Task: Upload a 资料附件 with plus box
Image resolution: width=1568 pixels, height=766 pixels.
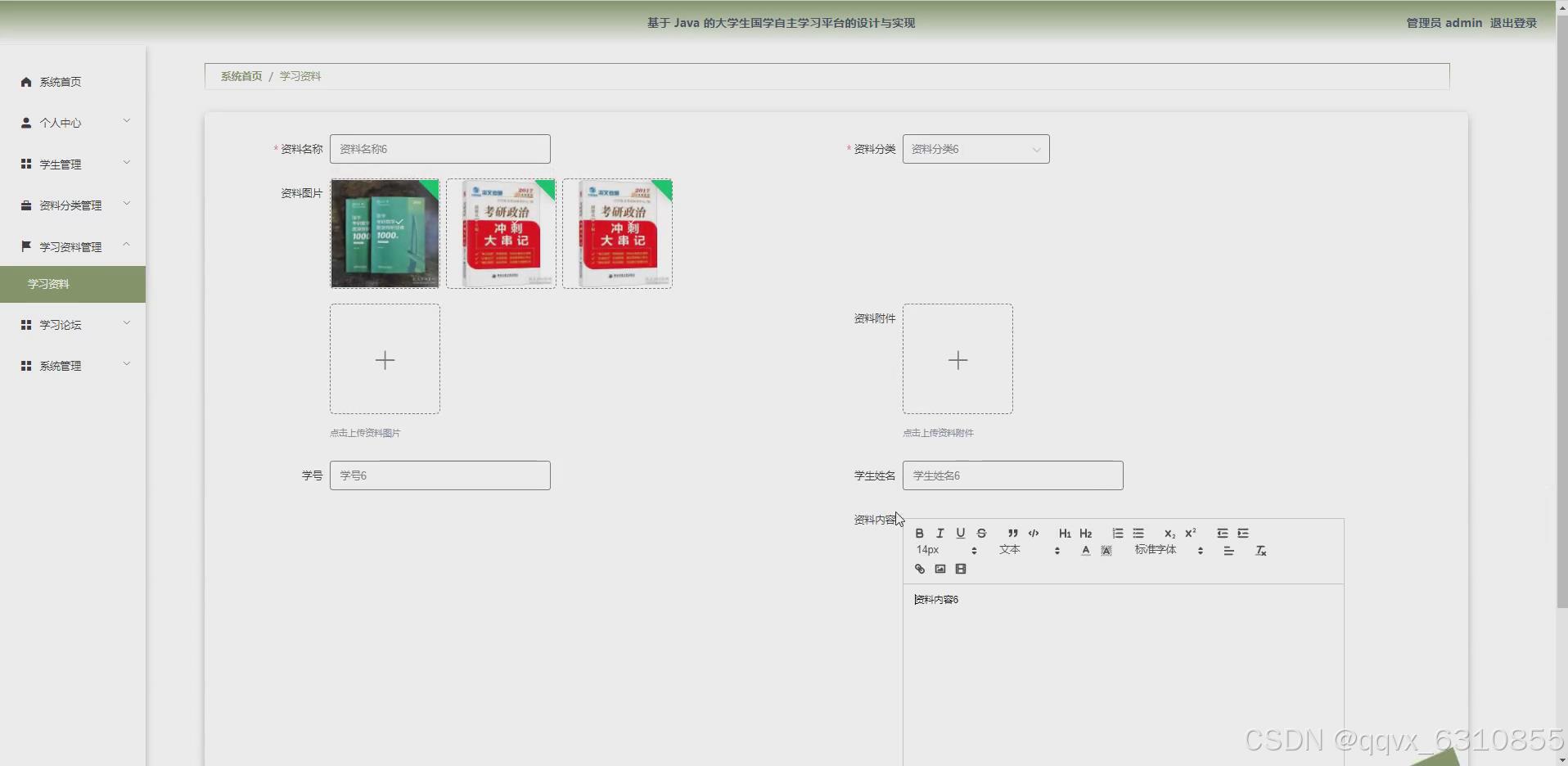Action: click(x=957, y=359)
